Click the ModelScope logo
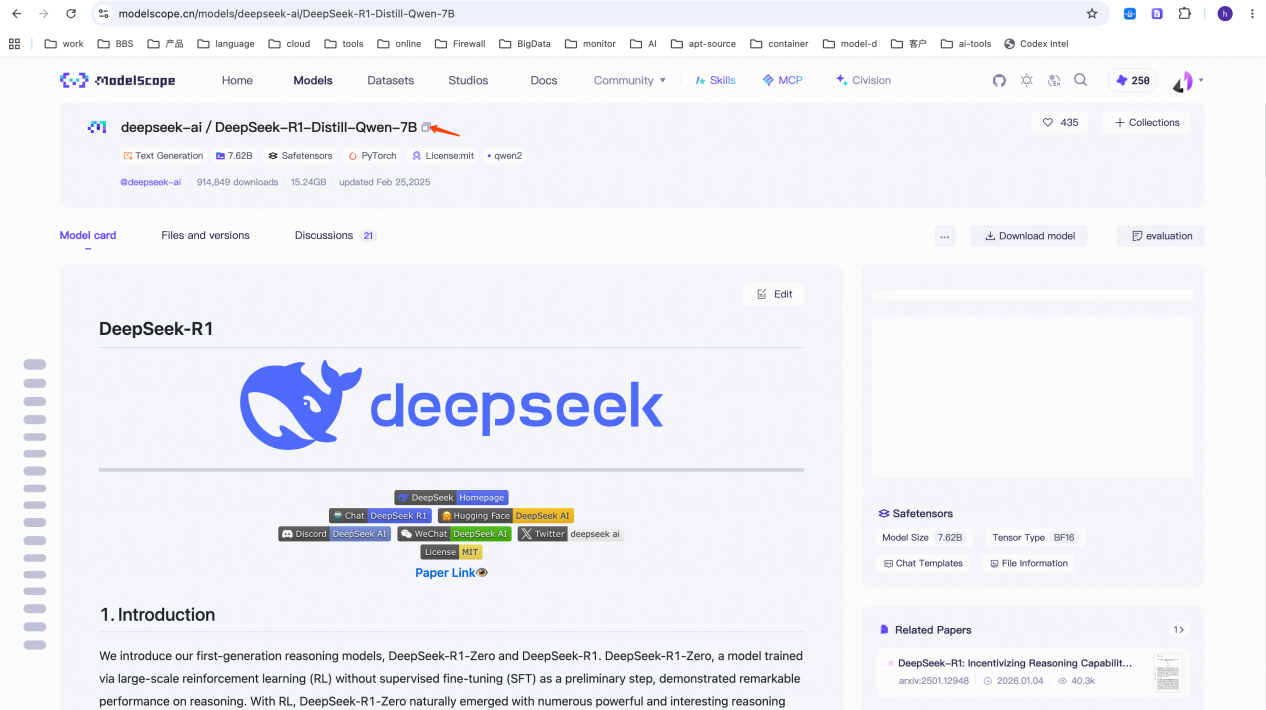 click(117, 80)
